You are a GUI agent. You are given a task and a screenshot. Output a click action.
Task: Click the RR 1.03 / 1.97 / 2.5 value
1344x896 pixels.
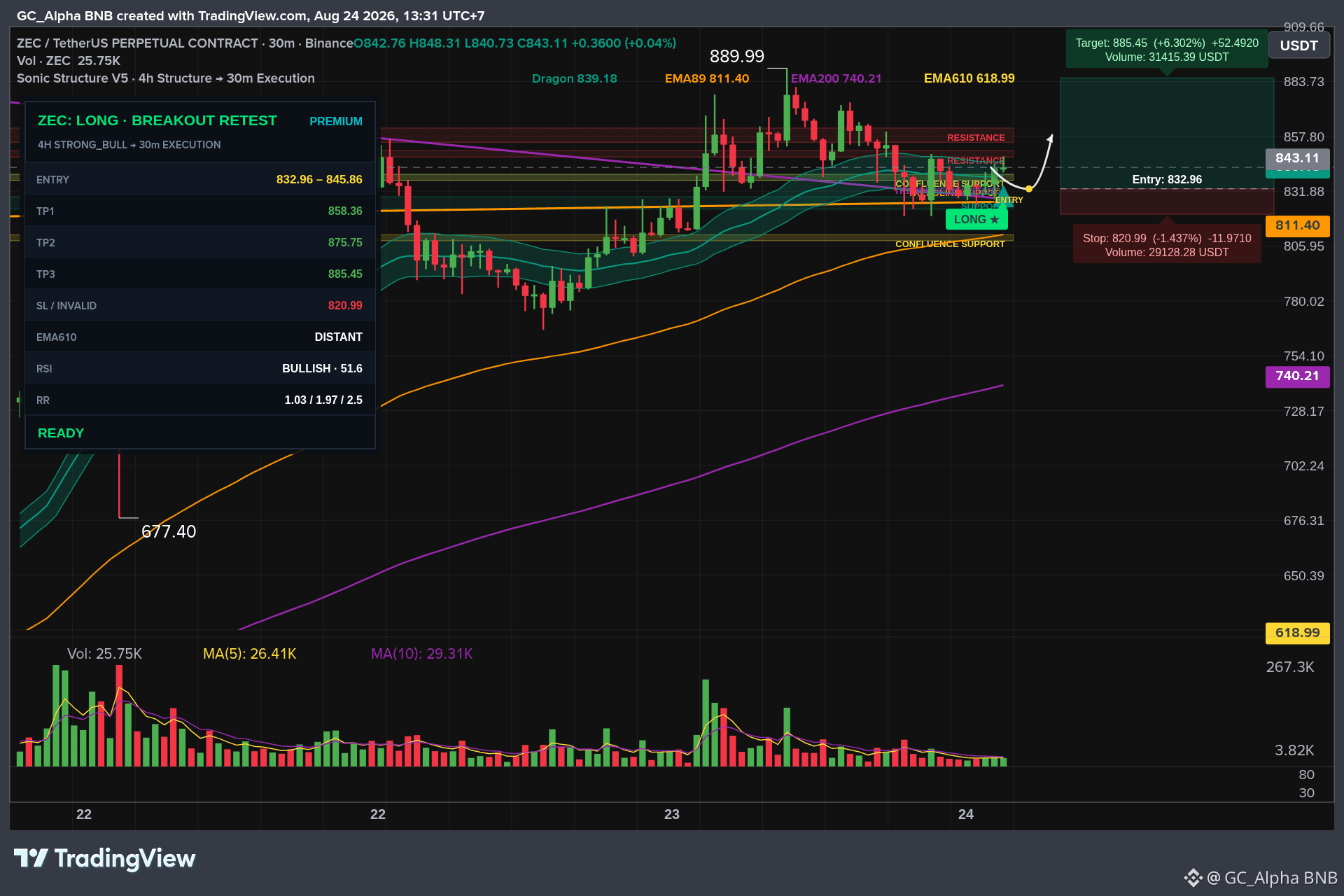tap(323, 400)
